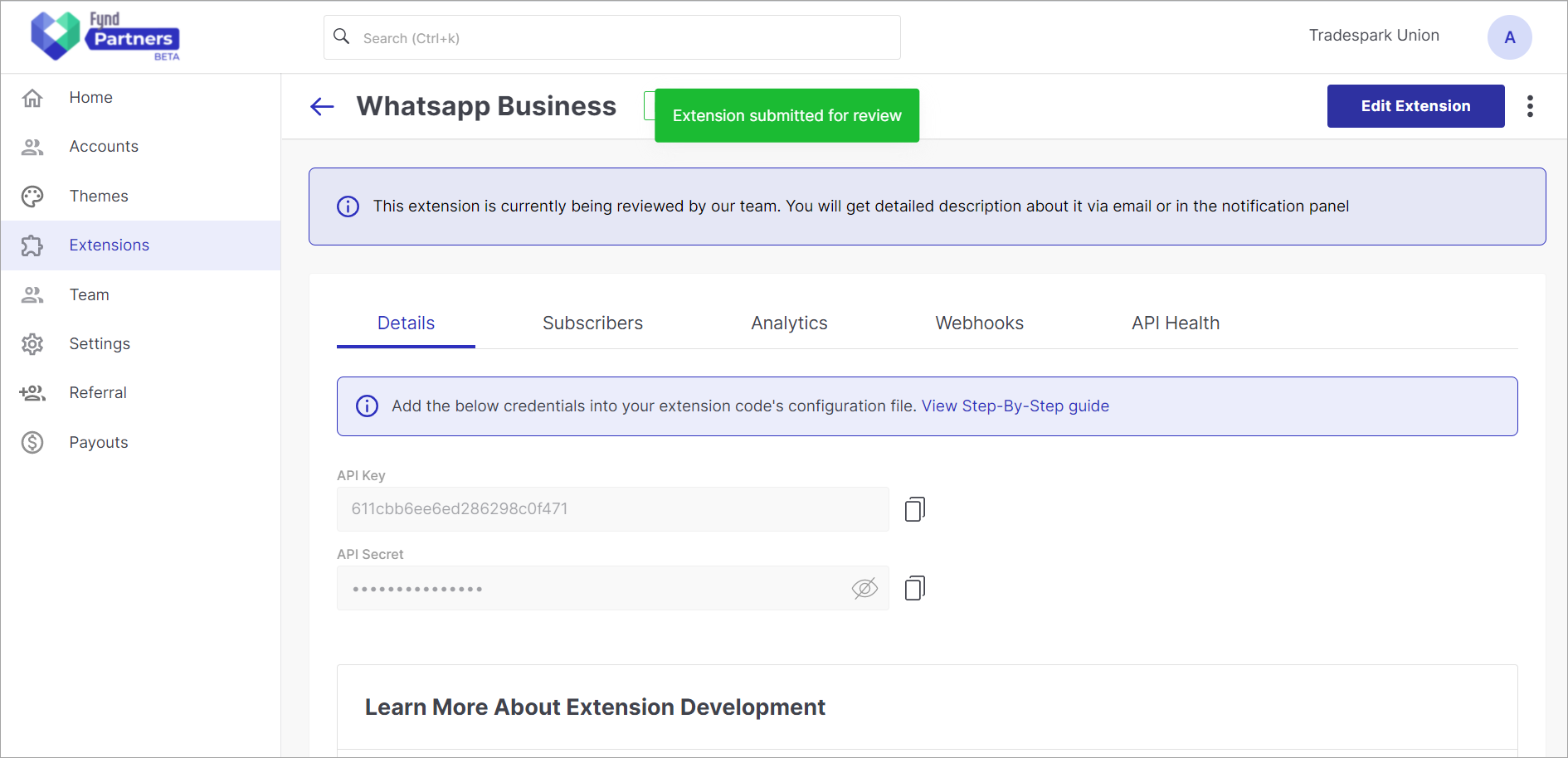Image resolution: width=1568 pixels, height=758 pixels.
Task: Click the review notice info icon
Action: coord(348,207)
